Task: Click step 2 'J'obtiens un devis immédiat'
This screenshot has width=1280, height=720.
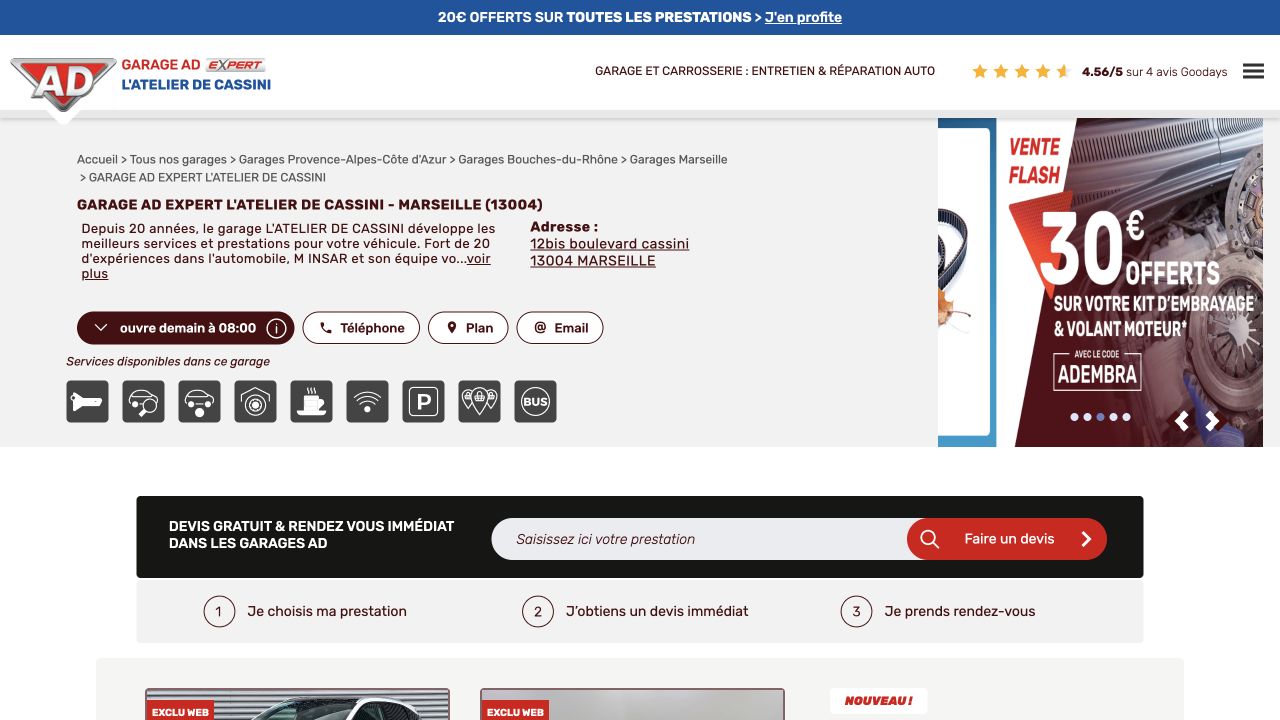Action: pos(635,611)
